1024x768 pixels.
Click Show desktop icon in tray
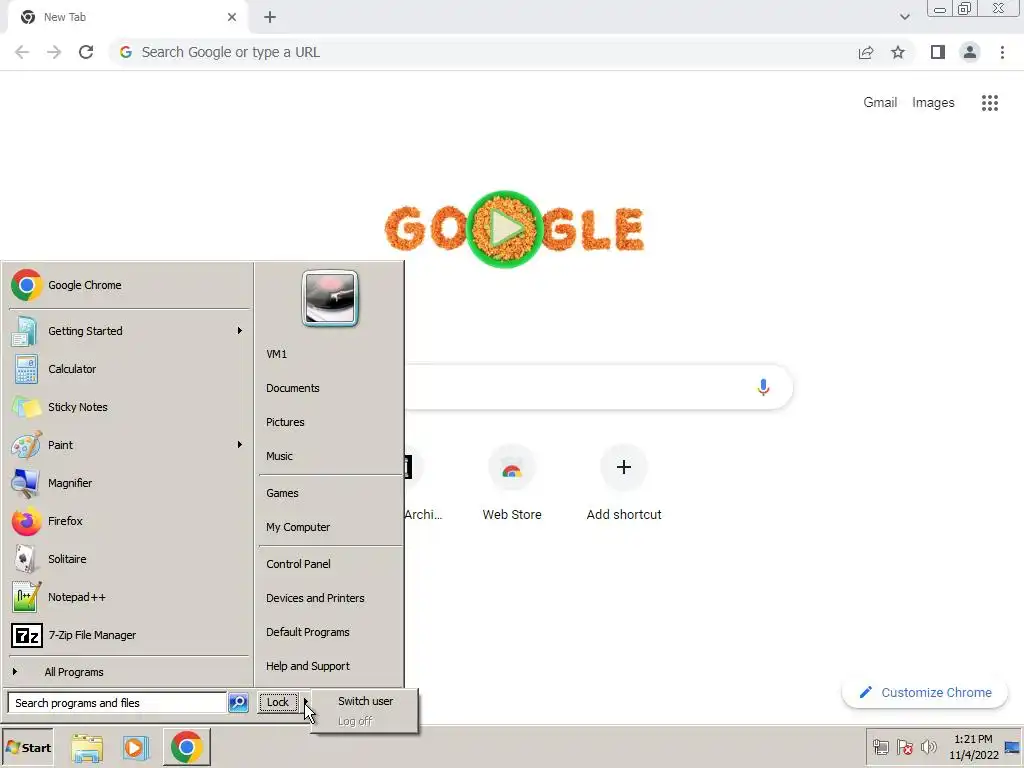click(1013, 748)
